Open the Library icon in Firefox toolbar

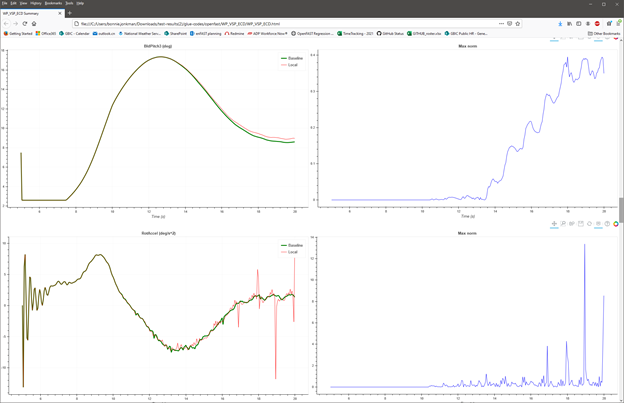pyautogui.click(x=569, y=24)
